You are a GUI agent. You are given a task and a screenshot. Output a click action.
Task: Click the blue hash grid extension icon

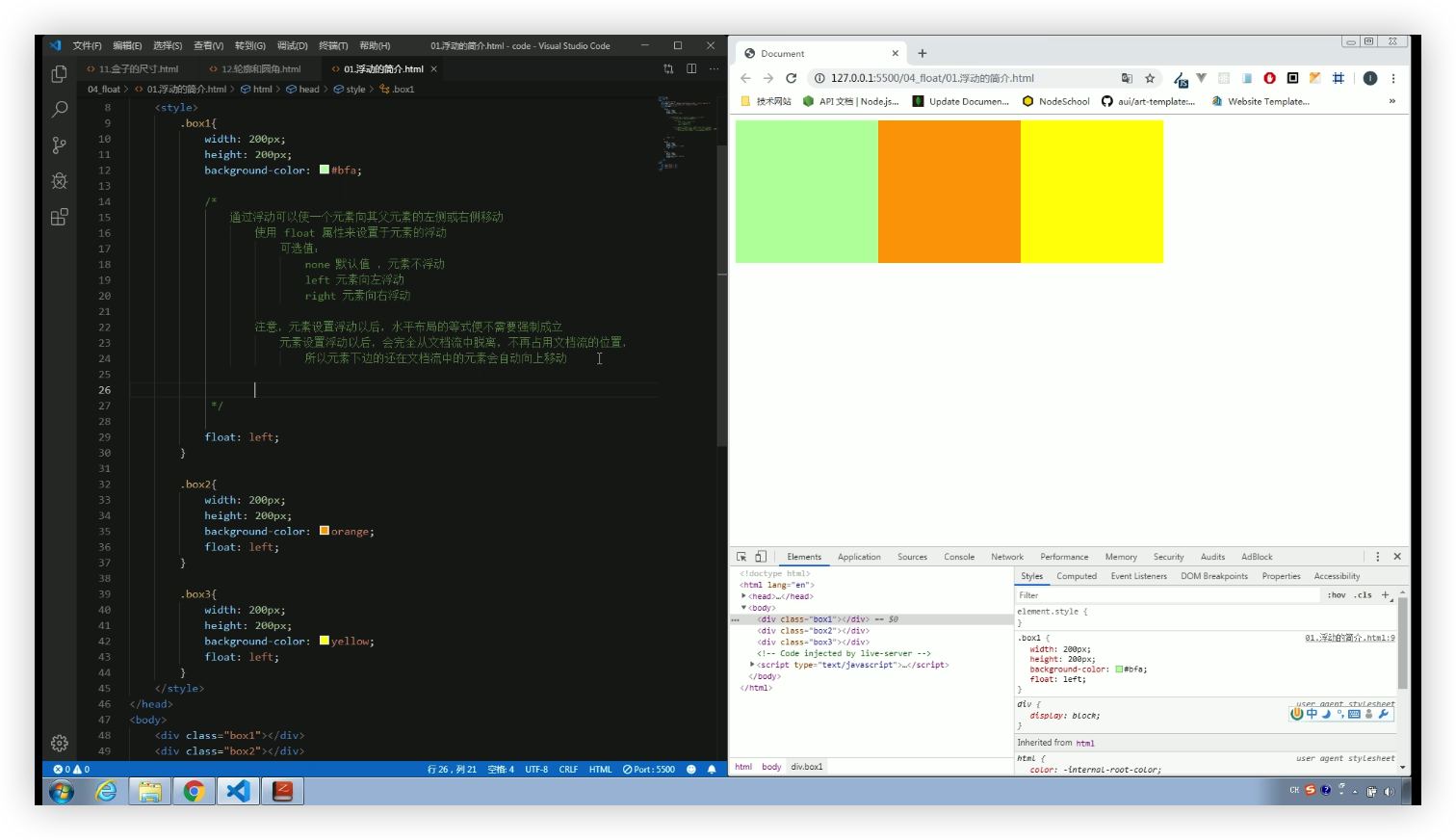coord(1338,78)
